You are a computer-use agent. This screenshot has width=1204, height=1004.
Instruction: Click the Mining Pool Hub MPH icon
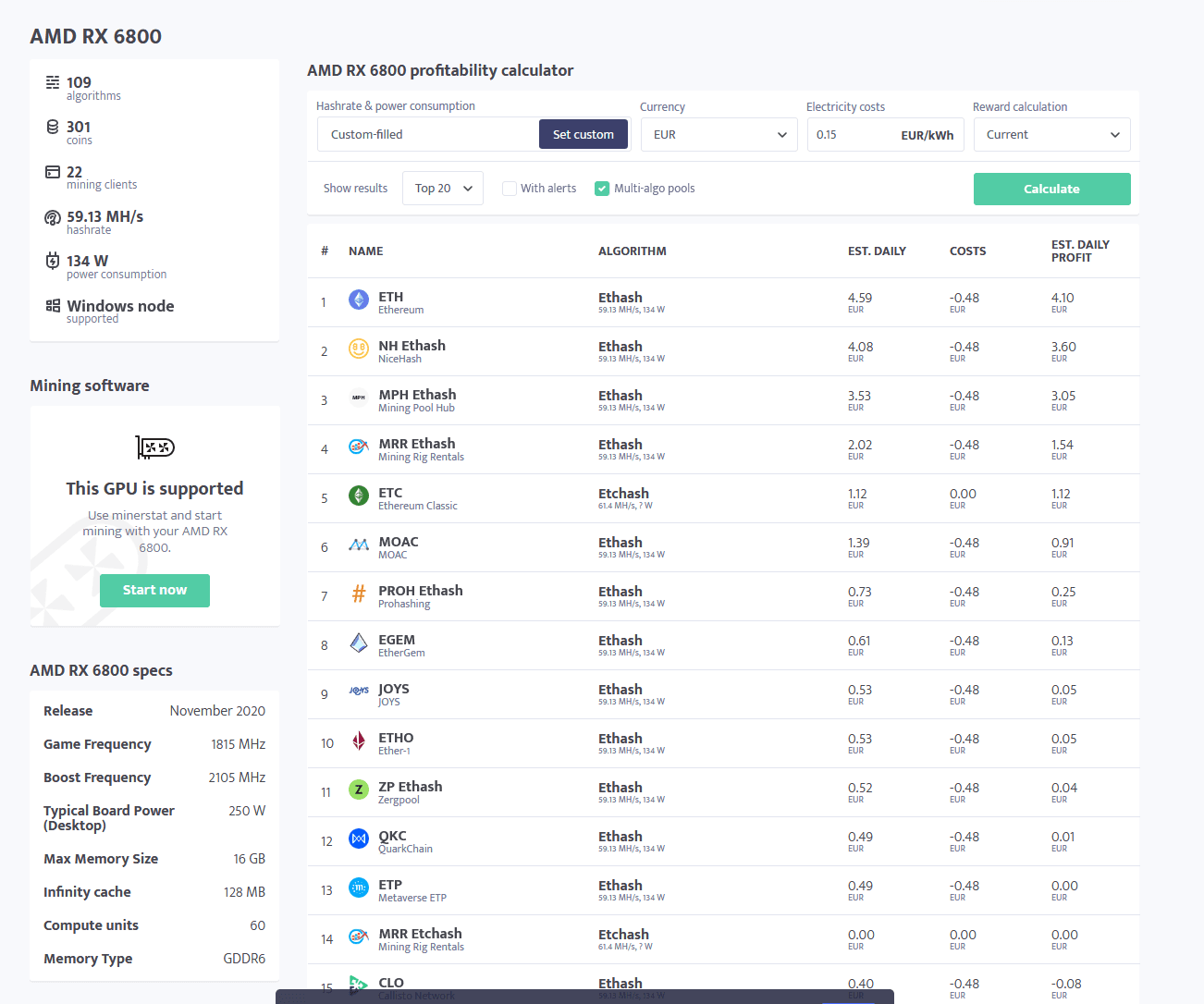359,398
